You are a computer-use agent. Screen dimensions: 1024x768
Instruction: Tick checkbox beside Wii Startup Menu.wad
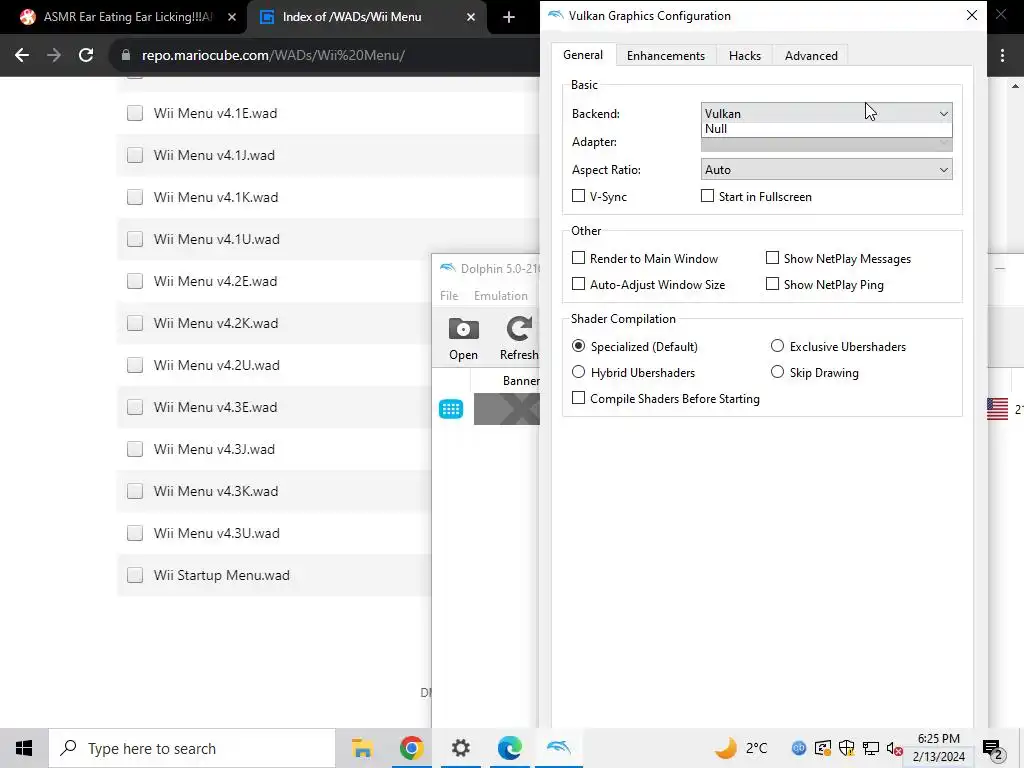coord(135,575)
